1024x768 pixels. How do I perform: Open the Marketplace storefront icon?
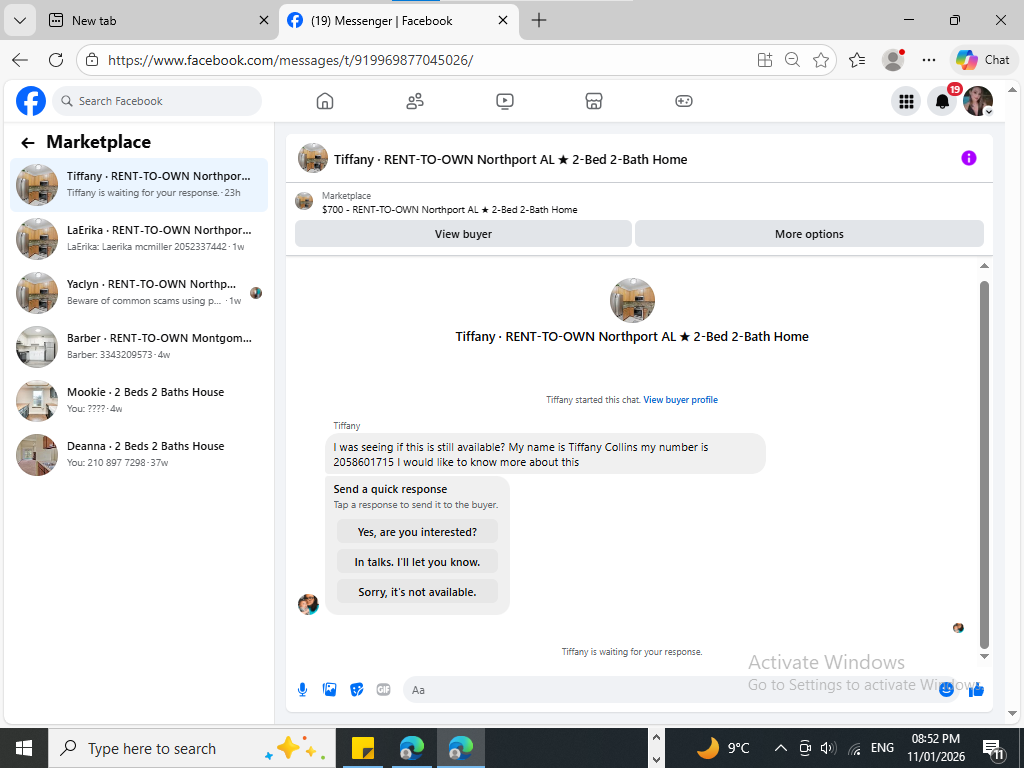coord(594,101)
